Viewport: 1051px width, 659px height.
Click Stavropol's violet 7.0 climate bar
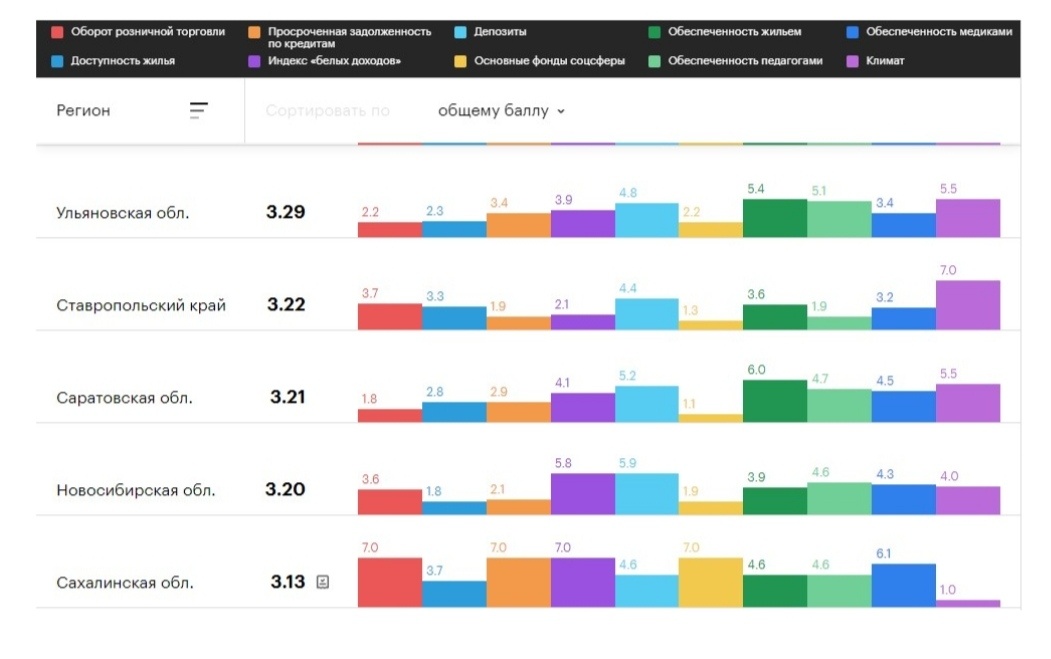coord(968,305)
